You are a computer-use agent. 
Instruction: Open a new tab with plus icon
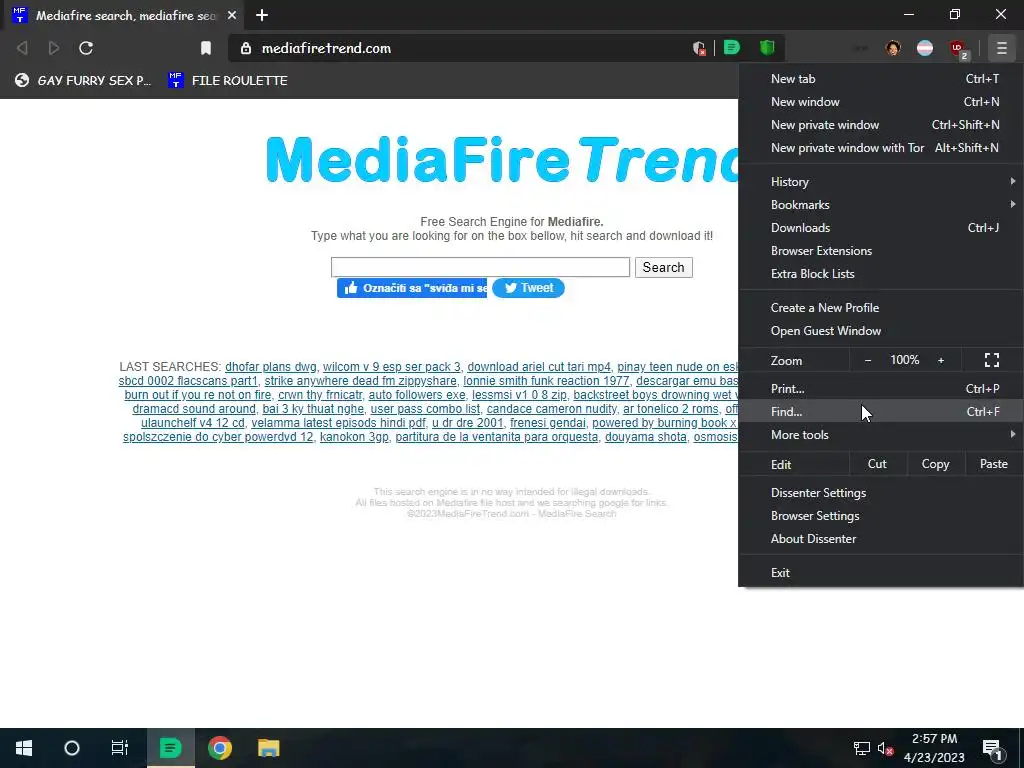262,15
